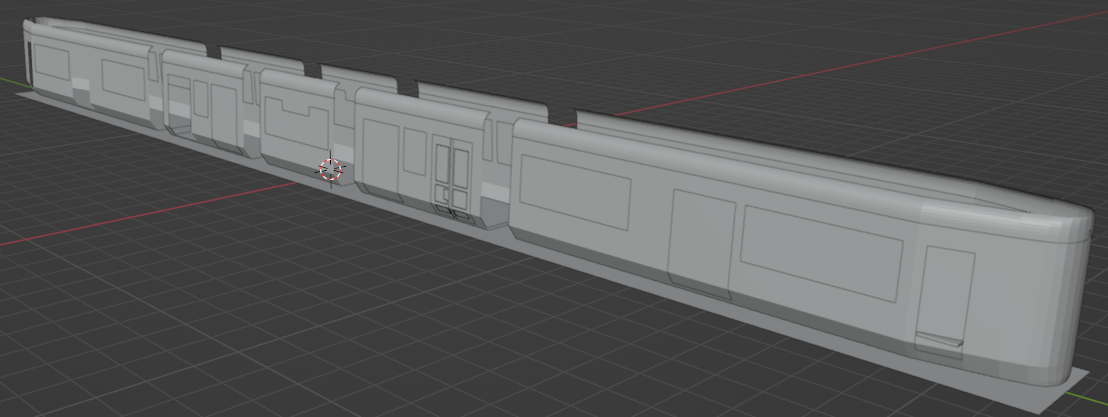The image size is (1108, 417).
Task: Select the double passenger door on middle car
Action: (452, 177)
